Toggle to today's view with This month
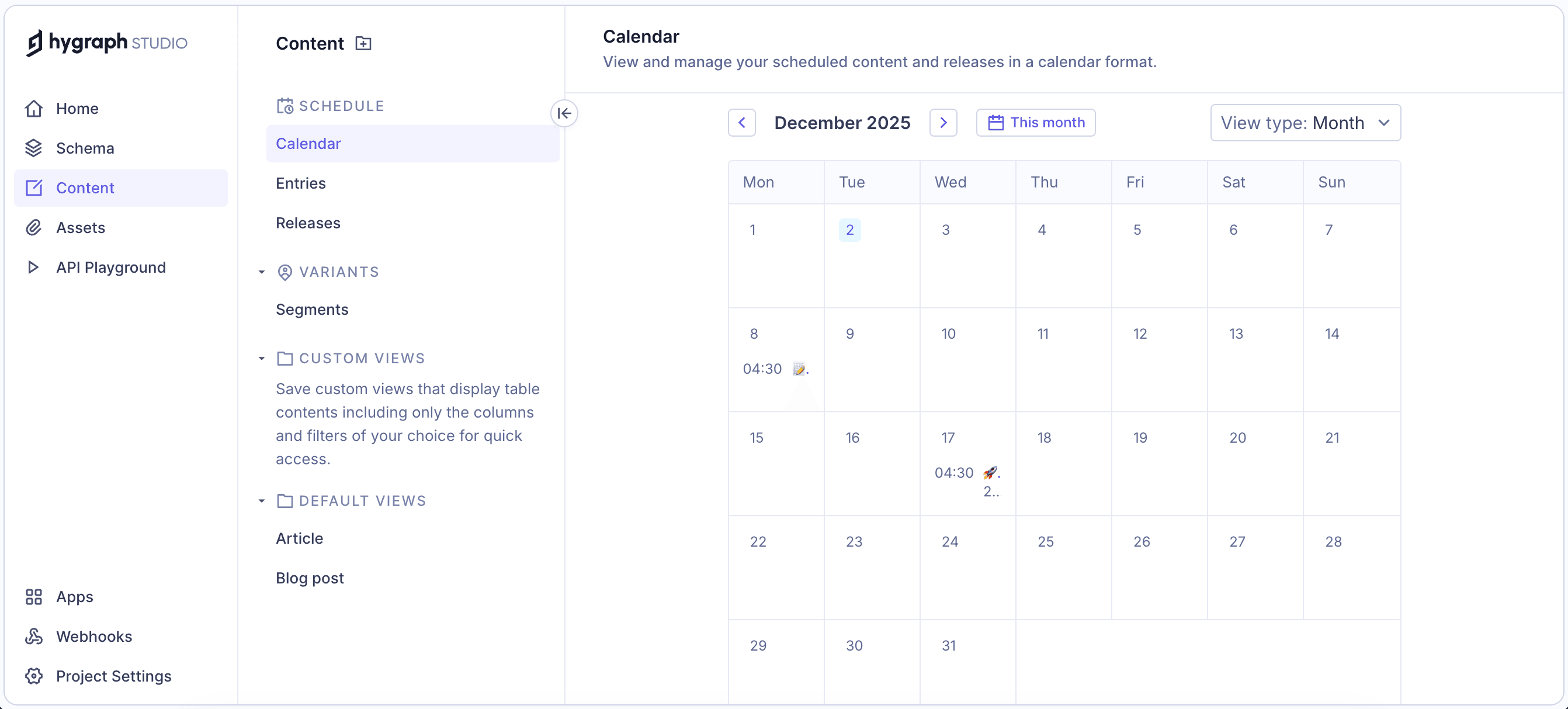Image resolution: width=1568 pixels, height=709 pixels. [x=1035, y=122]
